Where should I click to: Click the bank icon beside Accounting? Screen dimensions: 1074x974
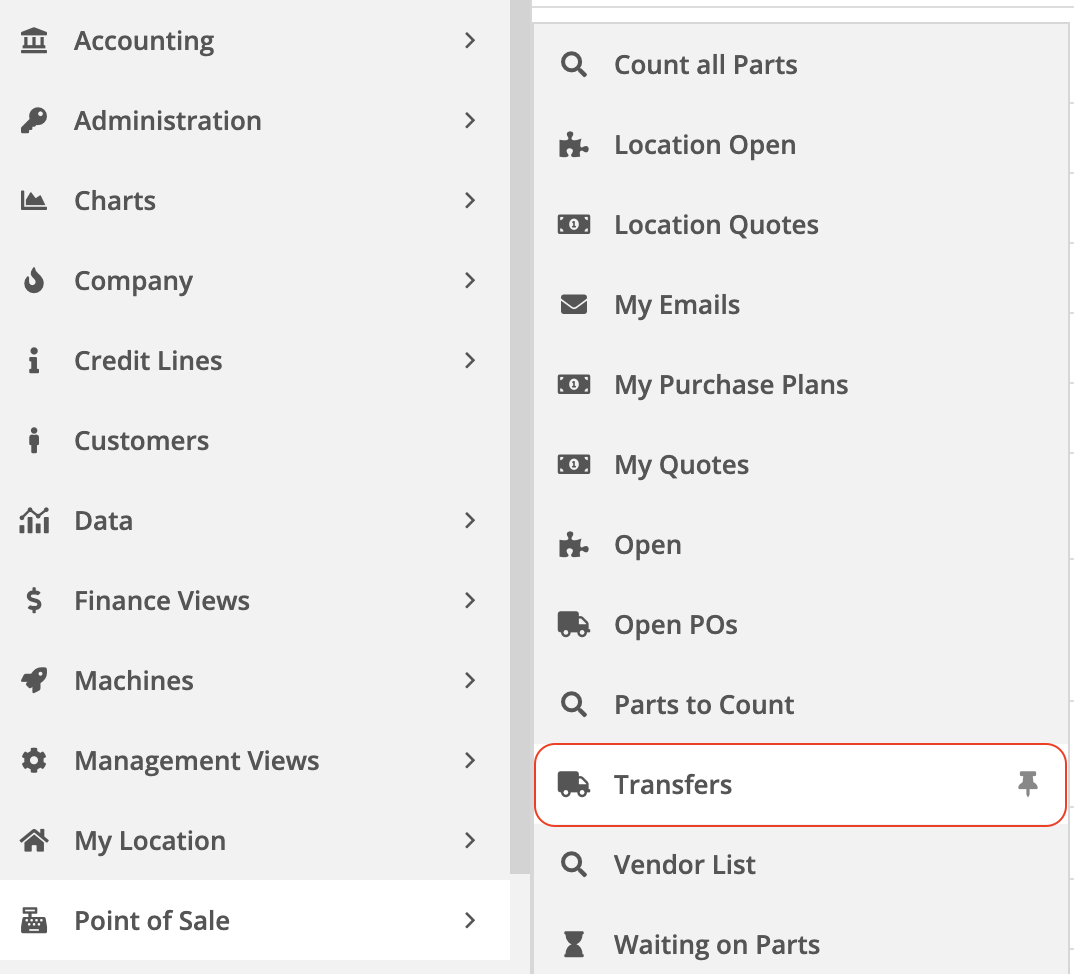[x=34, y=41]
